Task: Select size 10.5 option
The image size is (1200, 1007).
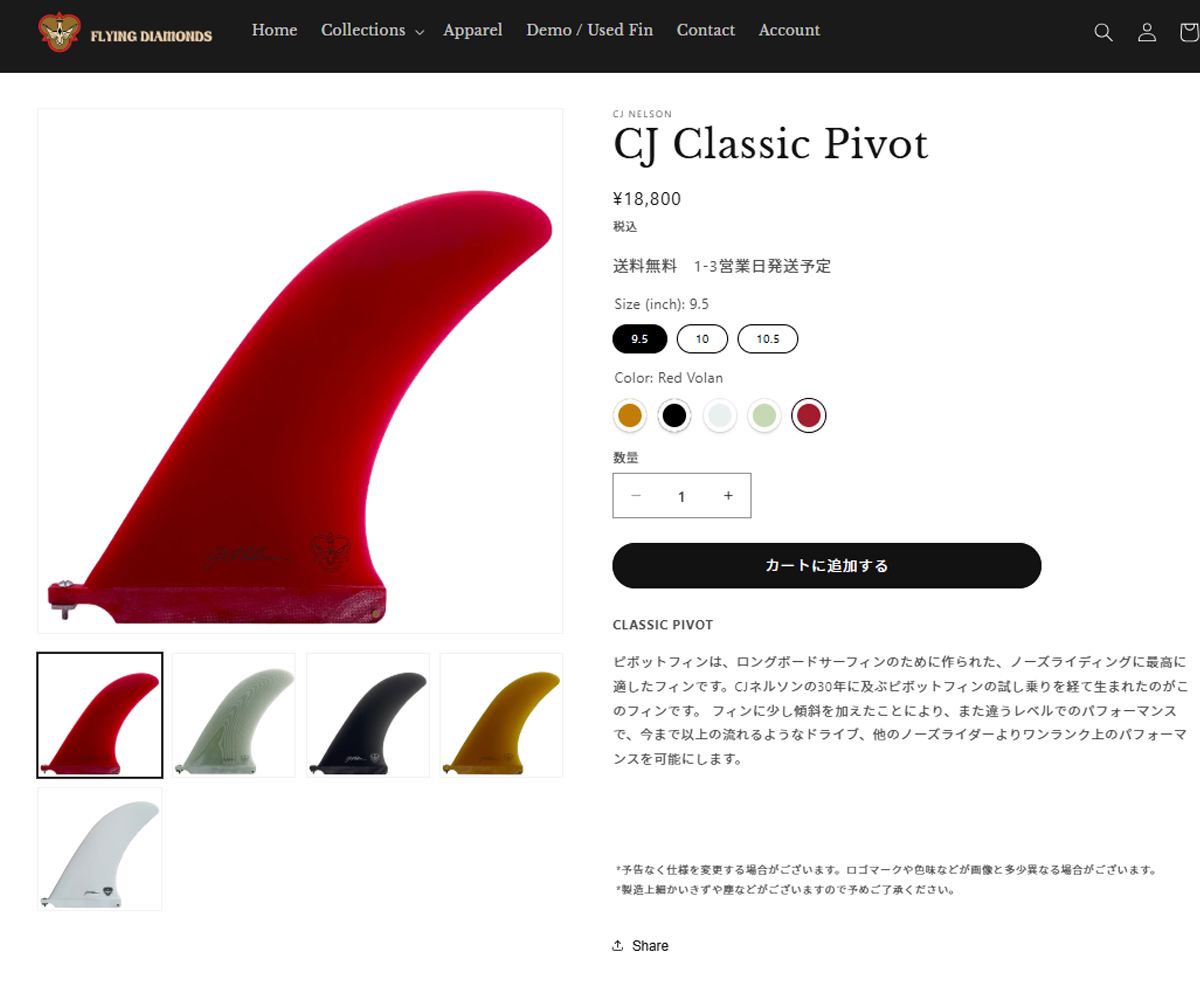Action: [767, 339]
